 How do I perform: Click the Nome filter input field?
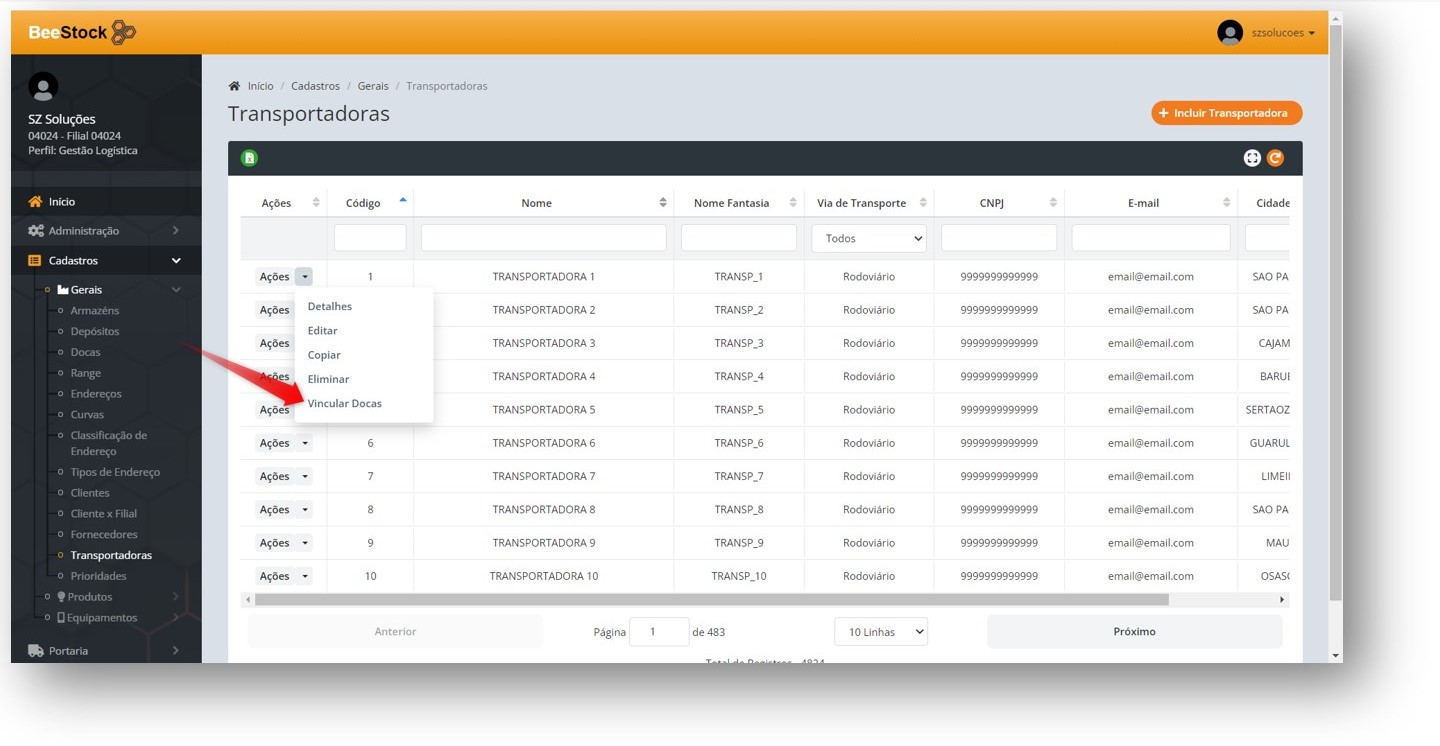pyautogui.click(x=543, y=238)
